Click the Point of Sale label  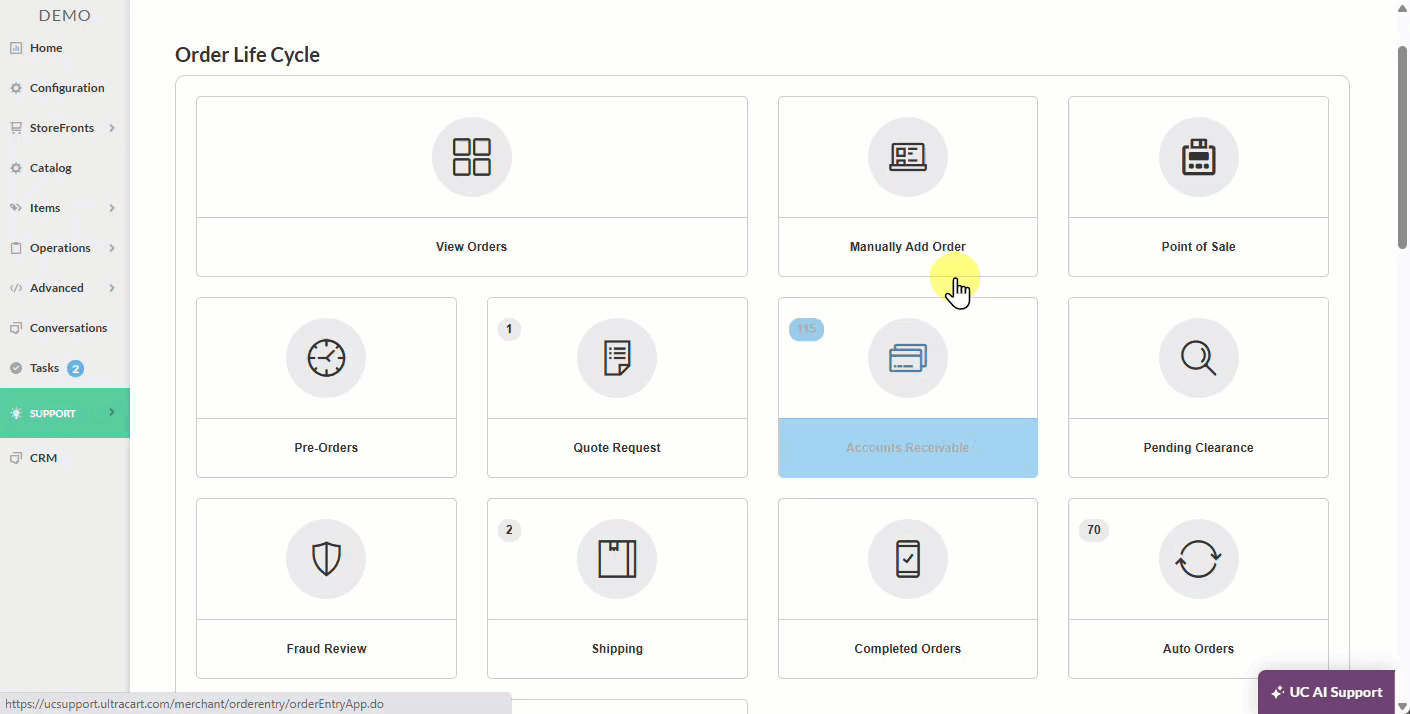point(1198,247)
